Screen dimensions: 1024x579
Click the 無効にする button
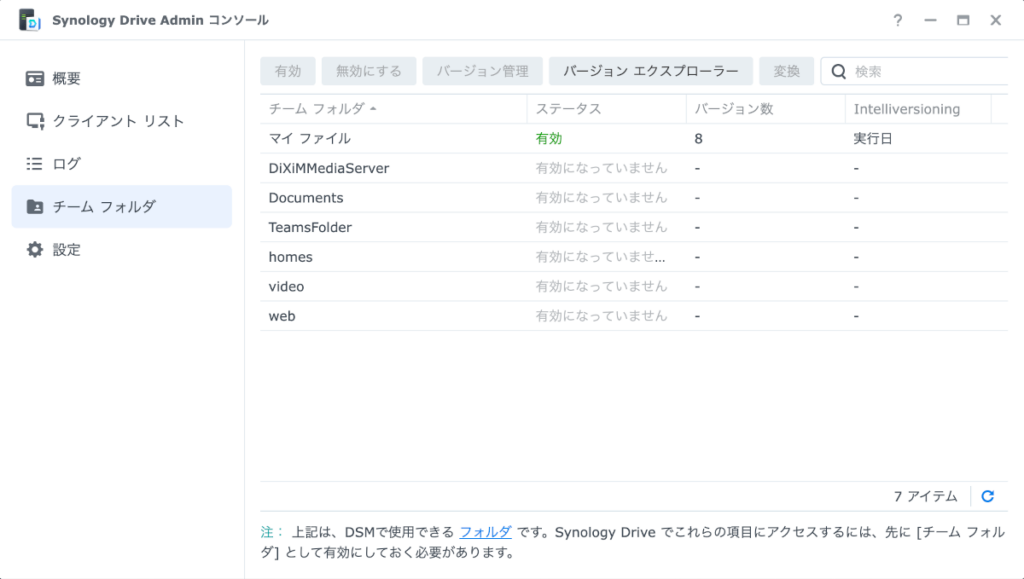coord(369,71)
